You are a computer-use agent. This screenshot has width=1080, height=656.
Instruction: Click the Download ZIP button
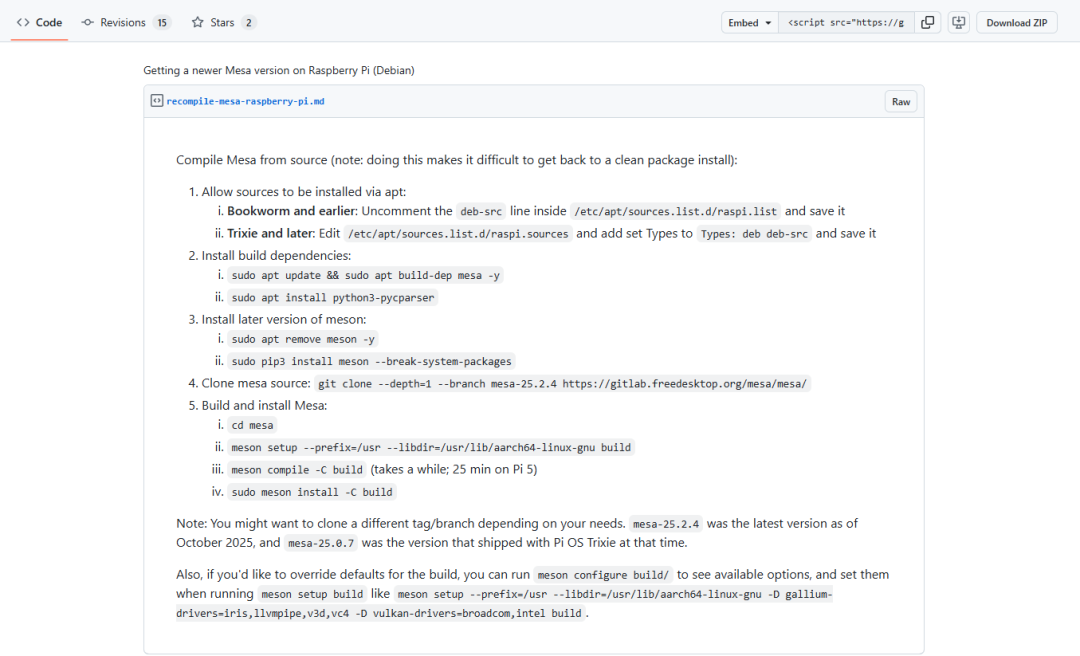coord(1016,22)
